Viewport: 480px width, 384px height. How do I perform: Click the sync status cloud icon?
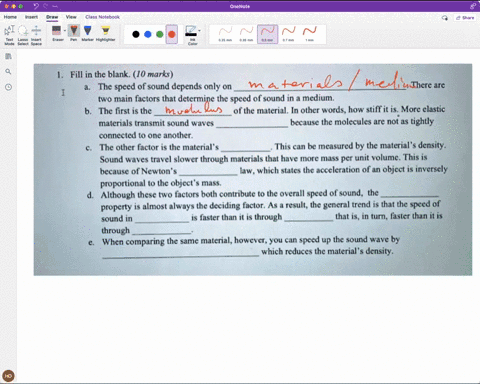point(445,18)
